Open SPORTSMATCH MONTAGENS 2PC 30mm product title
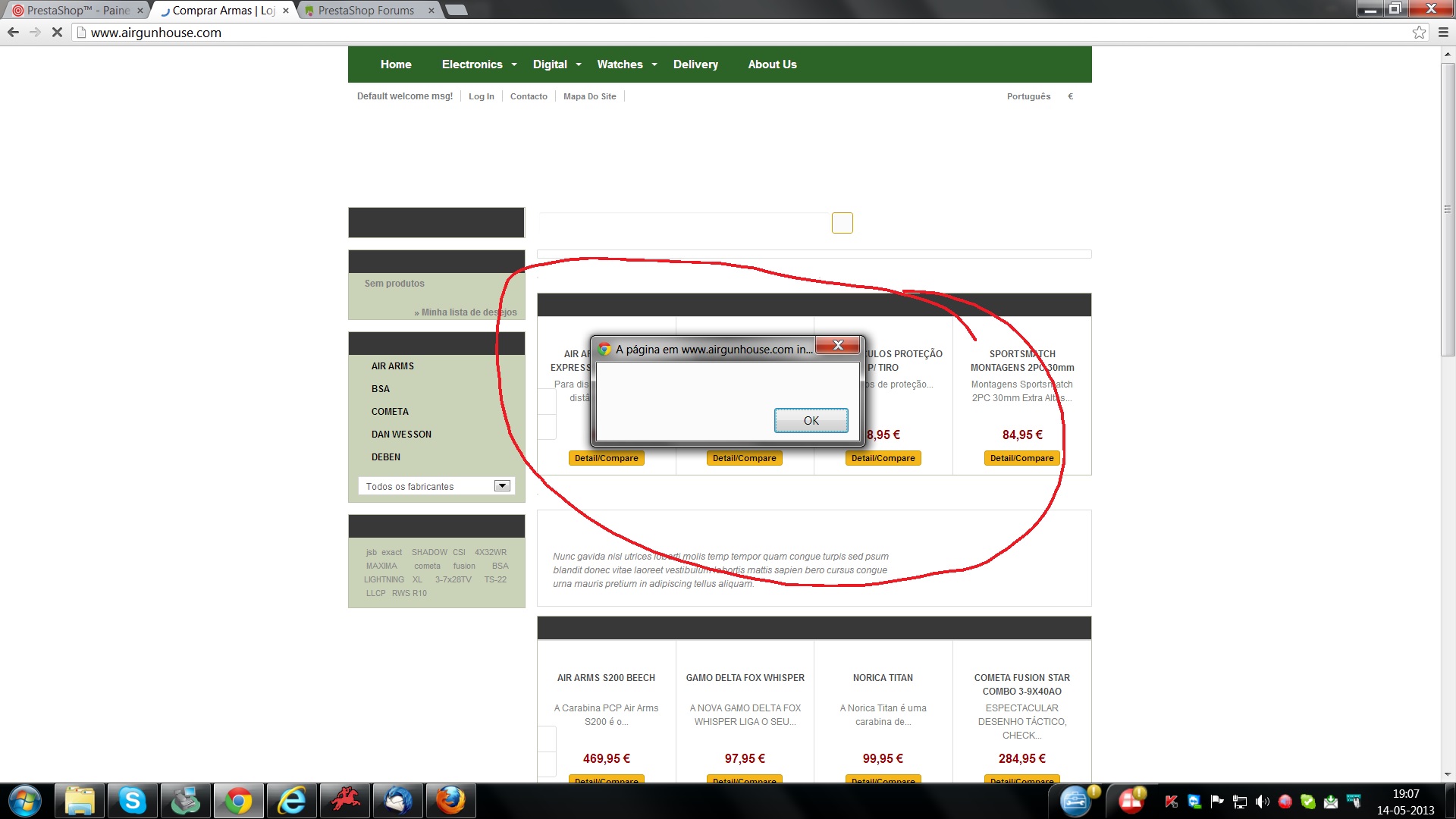Screen dimensions: 1456x819 point(1022,361)
